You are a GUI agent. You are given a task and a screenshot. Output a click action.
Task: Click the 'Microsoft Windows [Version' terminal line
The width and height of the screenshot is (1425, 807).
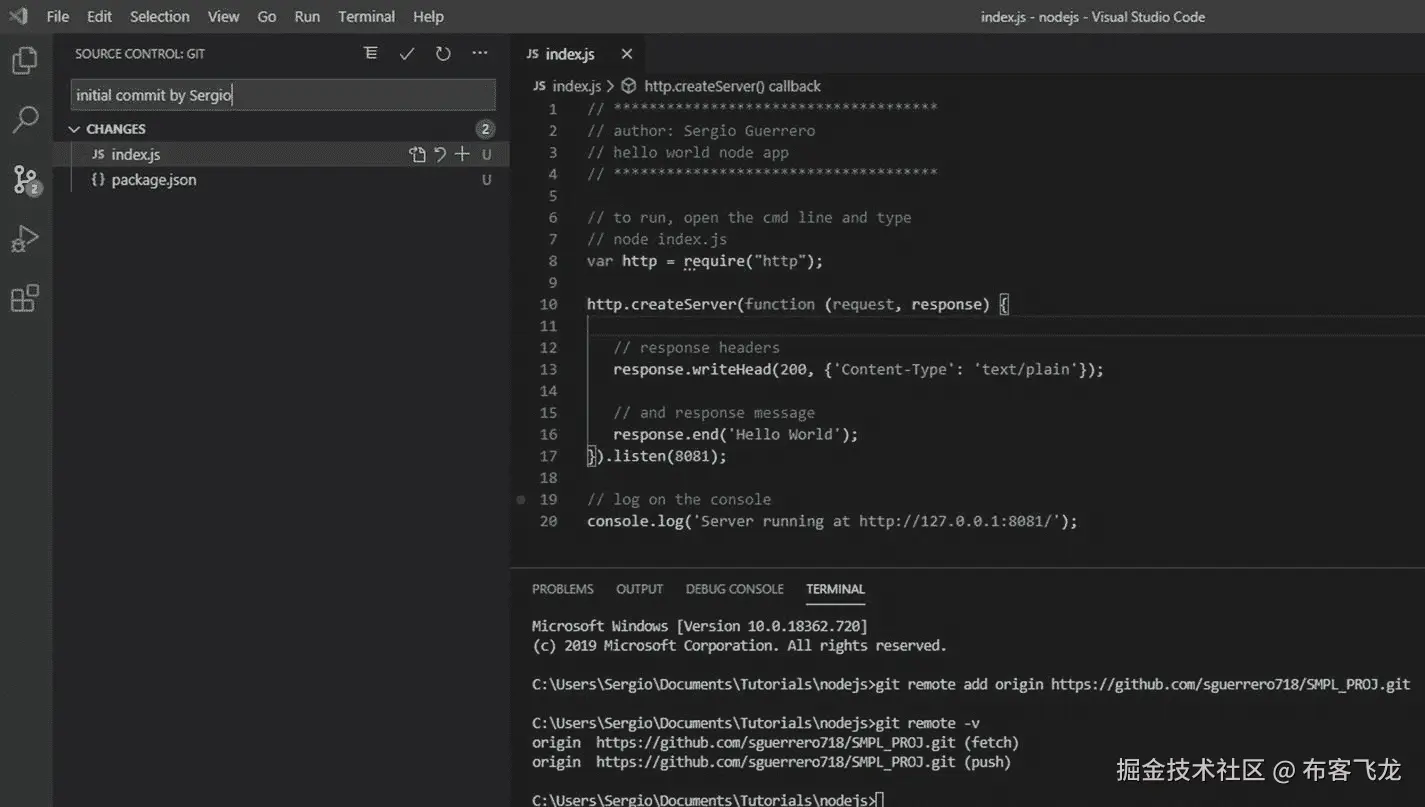(699, 626)
